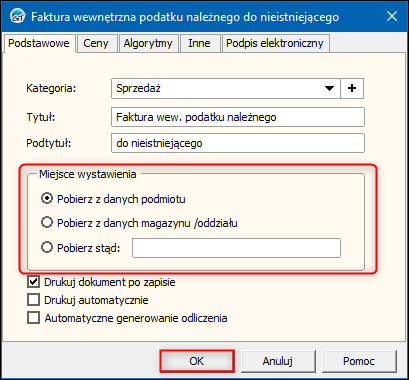Open the Algorytmy tab

click(148, 43)
